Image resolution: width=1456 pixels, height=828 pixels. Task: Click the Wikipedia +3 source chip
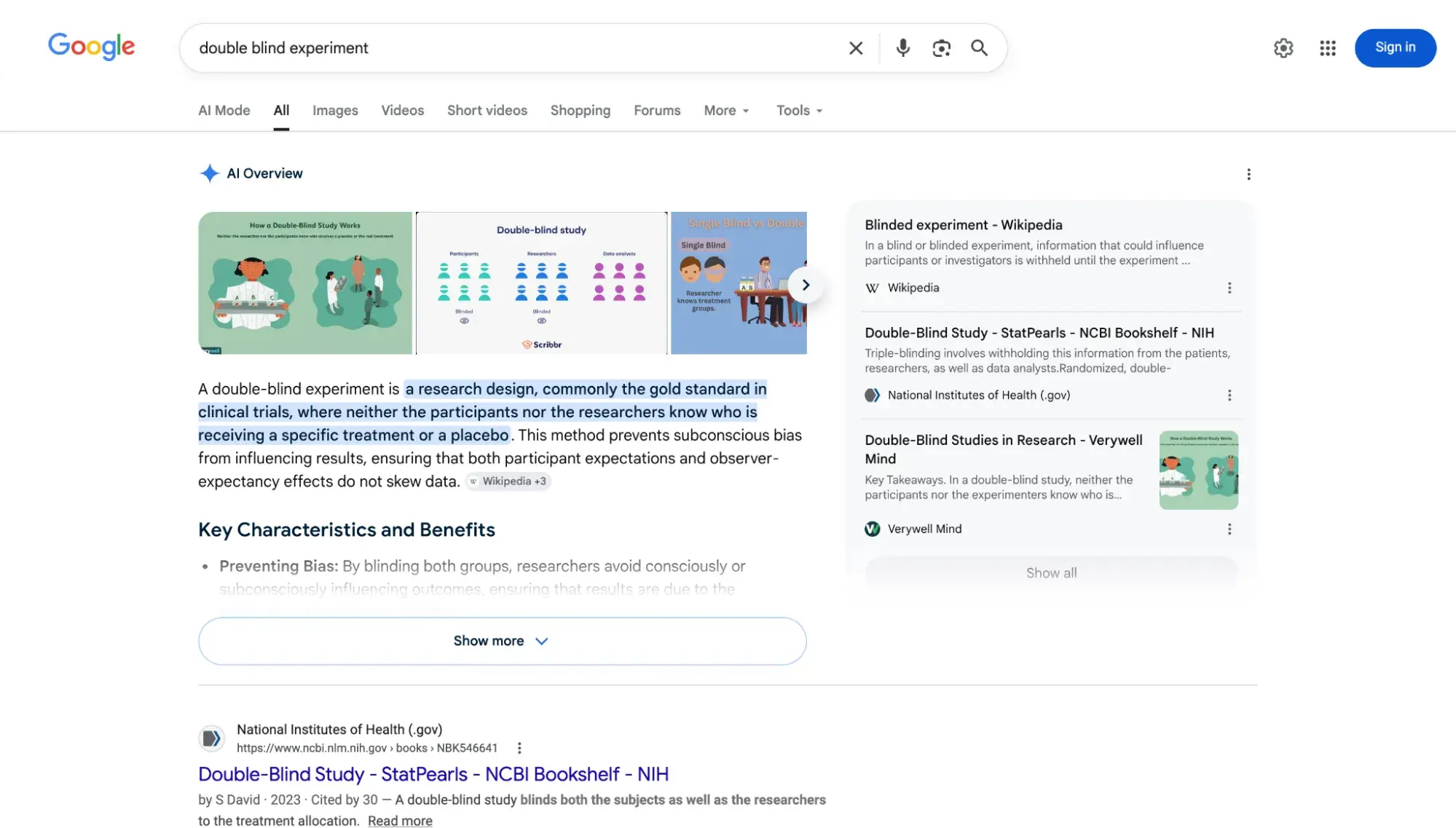[508, 481]
